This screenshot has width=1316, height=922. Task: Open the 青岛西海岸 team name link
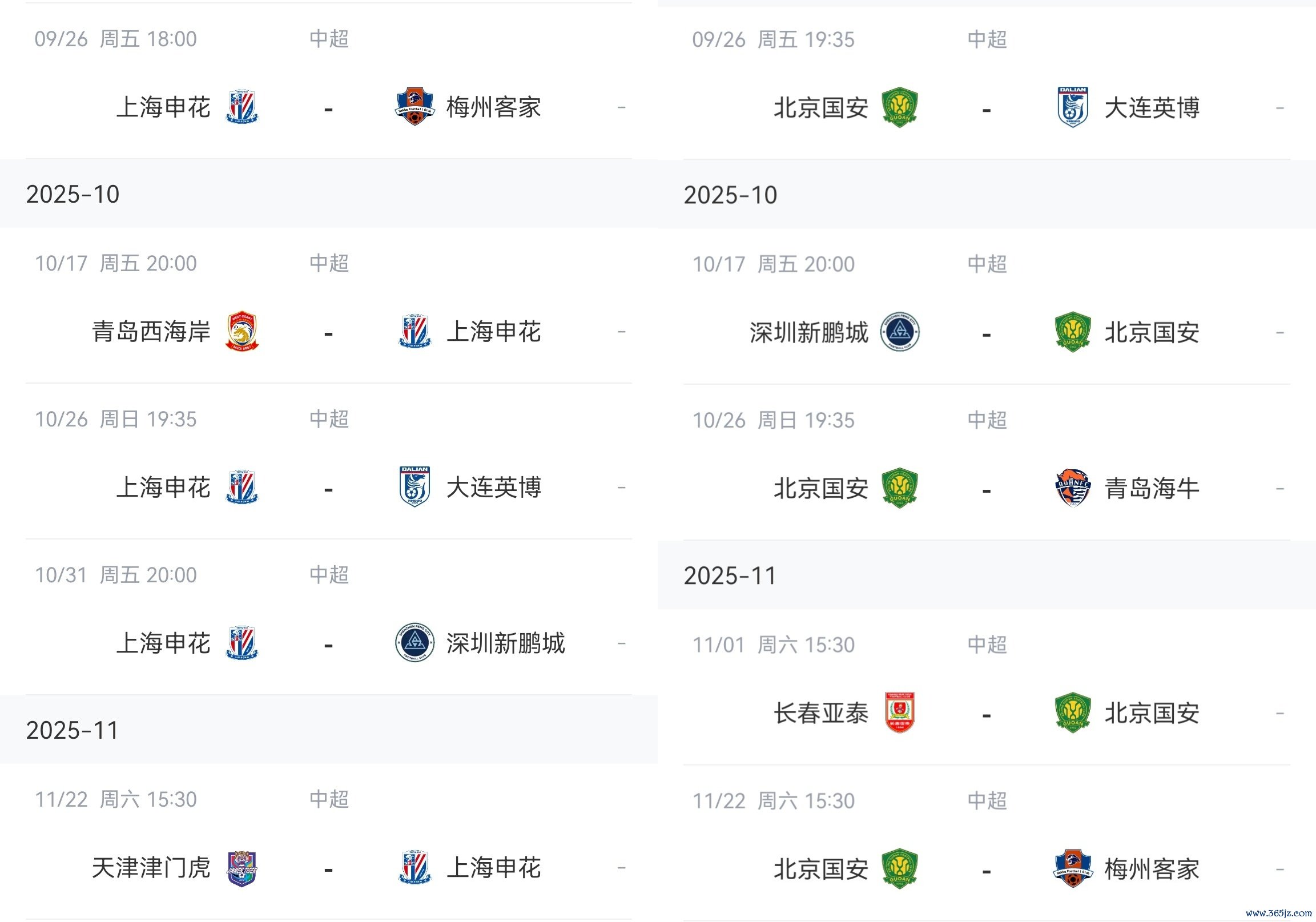pyautogui.click(x=151, y=332)
